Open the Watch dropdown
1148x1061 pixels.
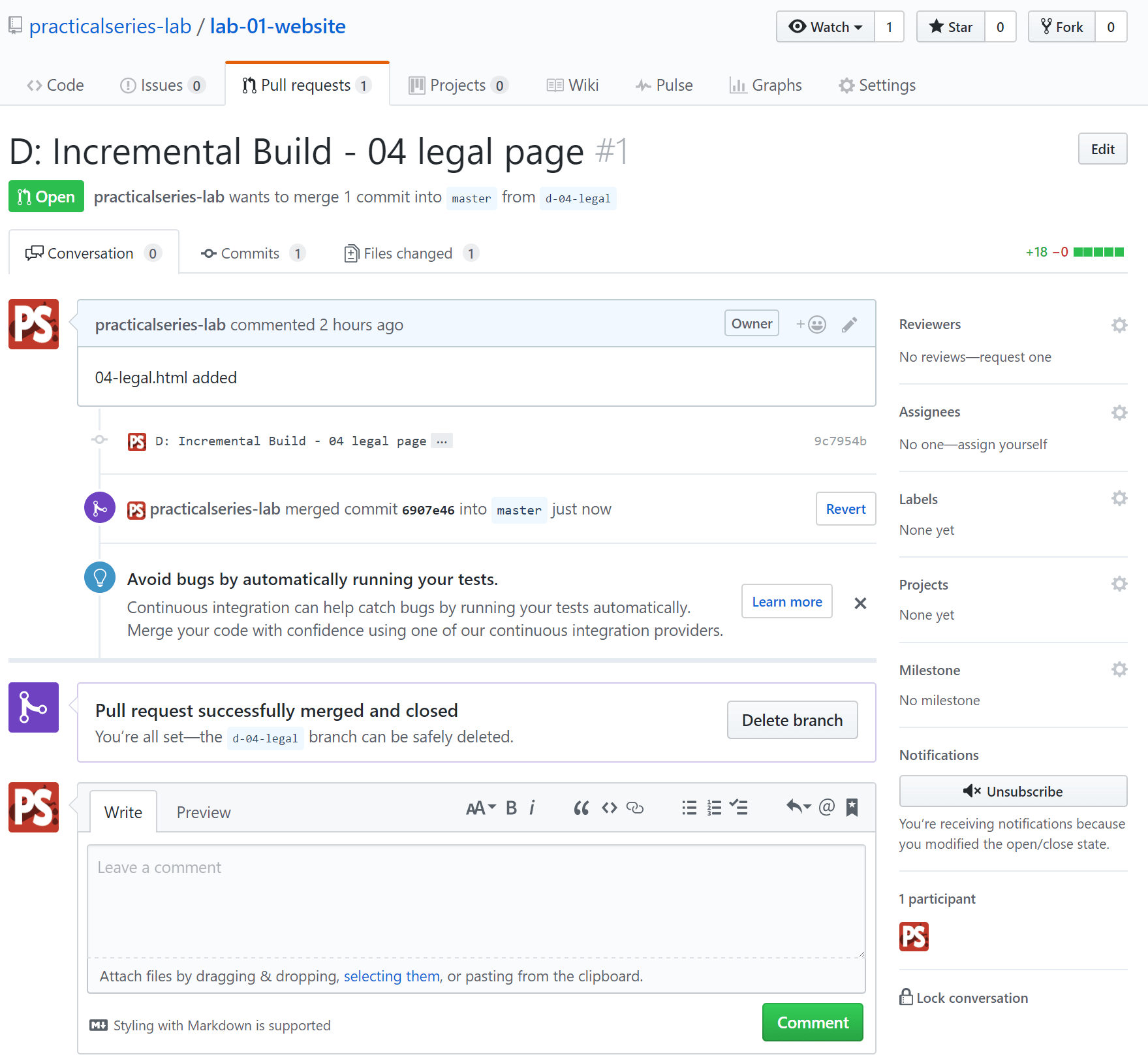click(826, 27)
